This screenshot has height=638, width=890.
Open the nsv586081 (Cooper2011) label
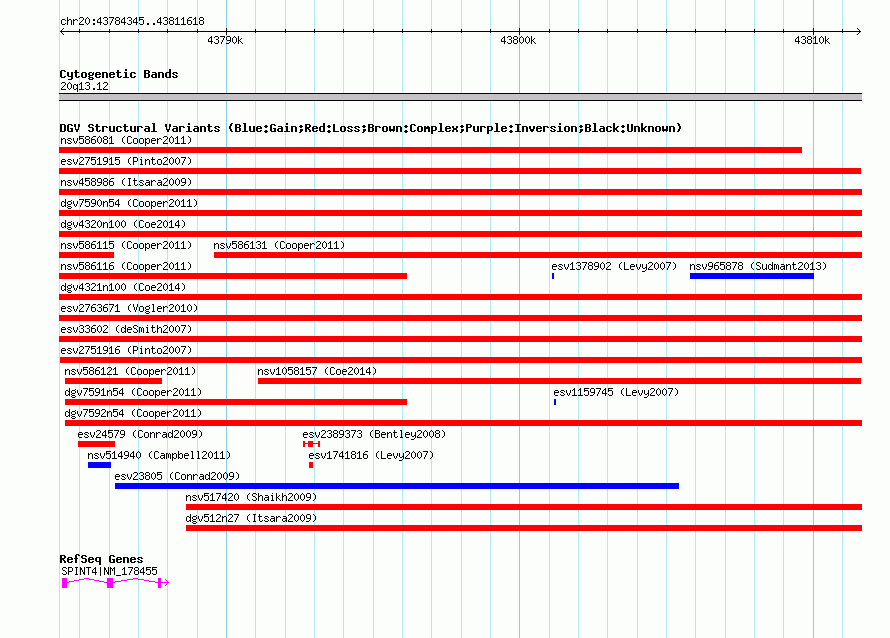[126, 140]
